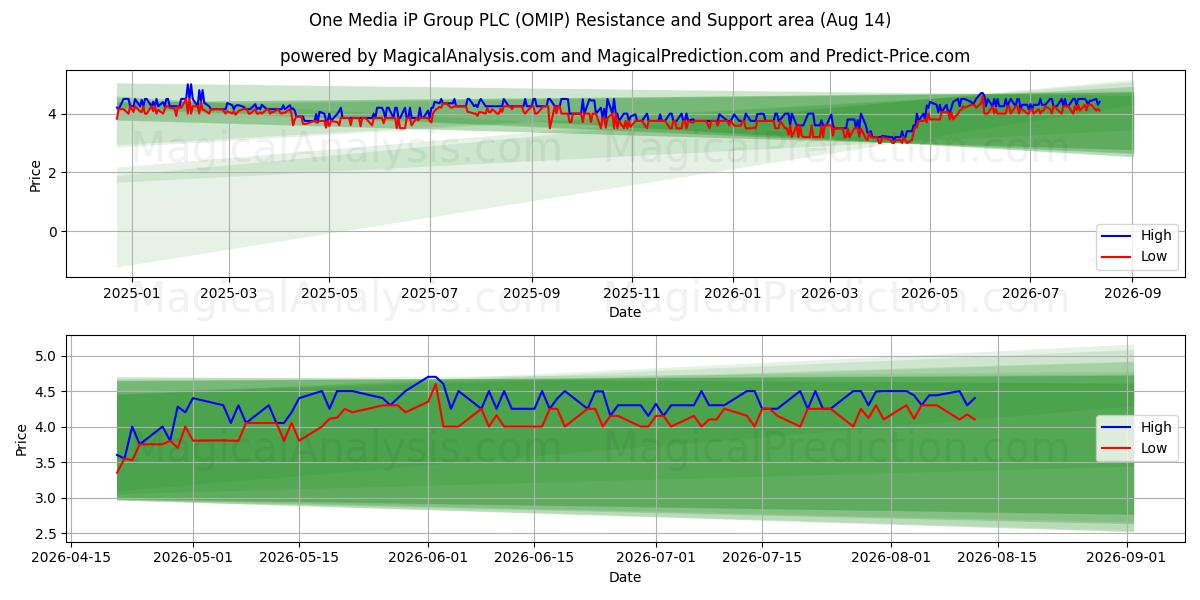The height and width of the screenshot is (600, 1200).
Task: Click the lower chart 'Price' axis label
Action: [x=22, y=439]
